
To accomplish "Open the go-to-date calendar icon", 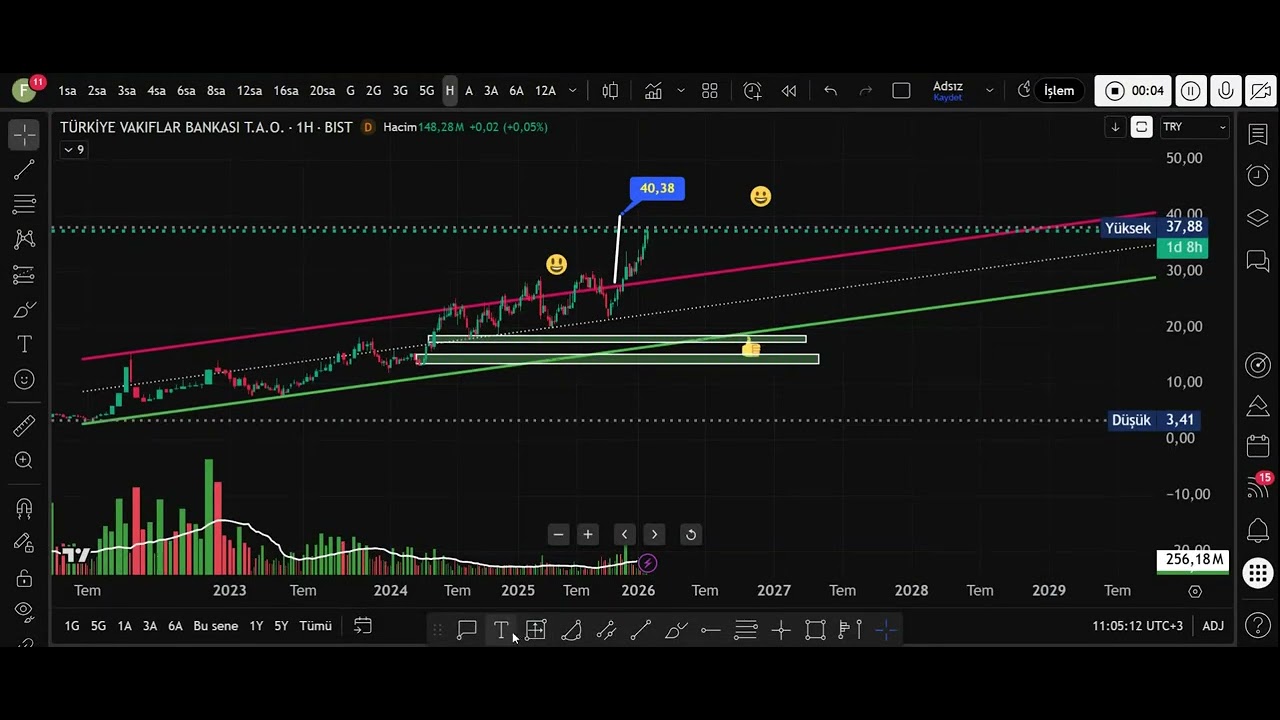I will pyautogui.click(x=363, y=626).
